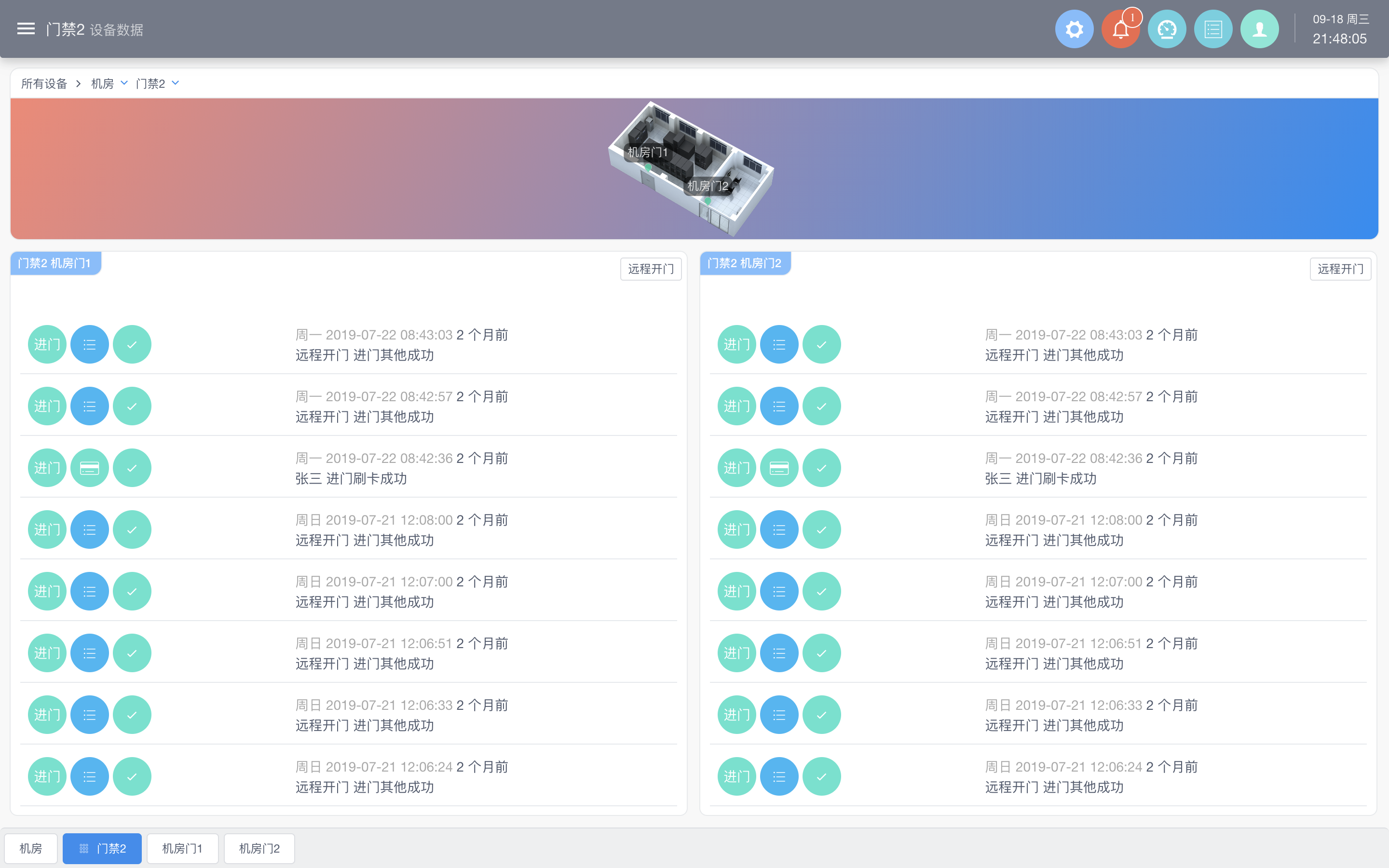Click the checkmark icon on 12:06:24 record in 机房门2
The width and height of the screenshot is (1389, 868).
click(821, 776)
